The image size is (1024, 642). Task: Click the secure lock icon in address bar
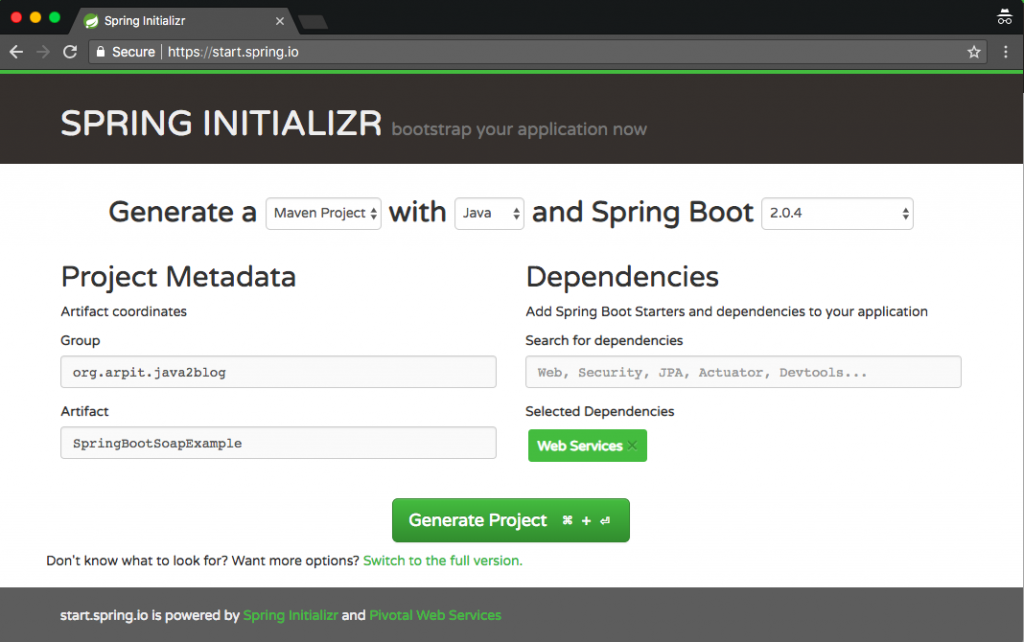tap(100, 51)
